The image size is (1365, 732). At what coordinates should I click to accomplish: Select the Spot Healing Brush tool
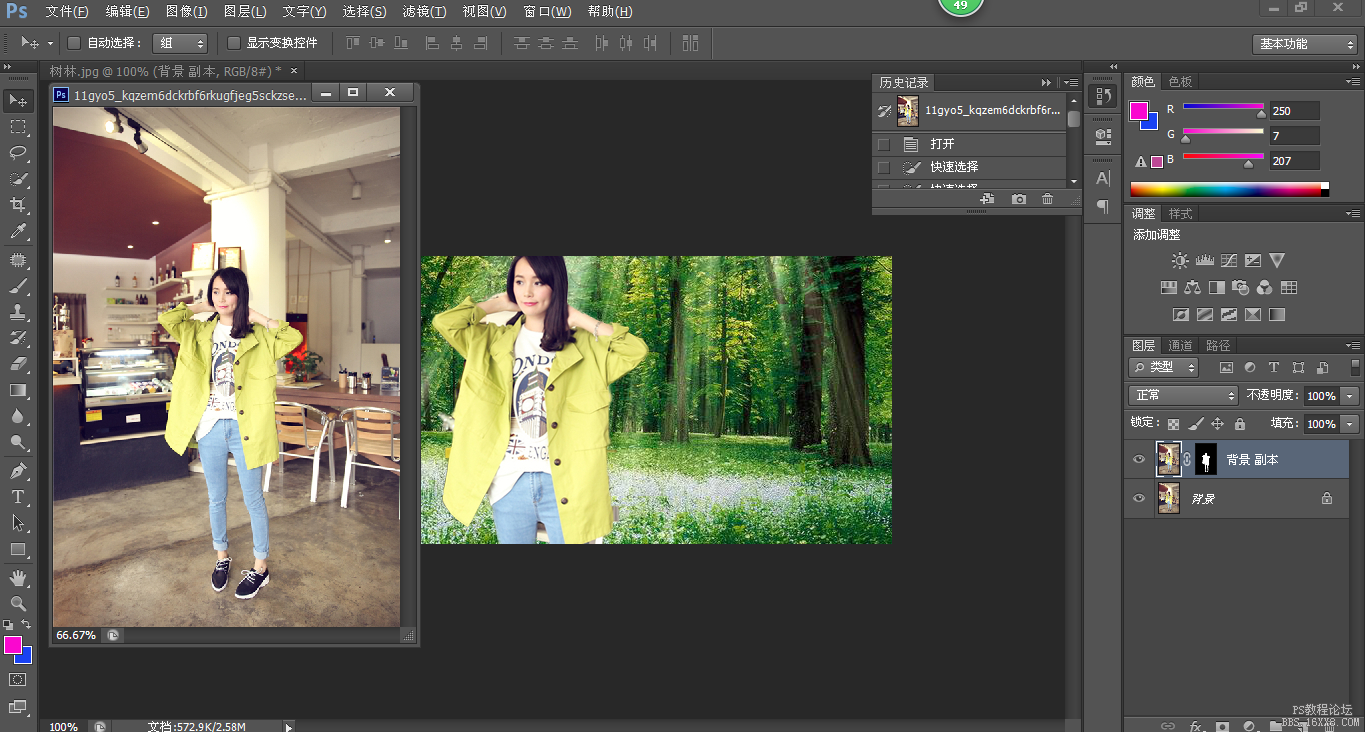click(18, 260)
